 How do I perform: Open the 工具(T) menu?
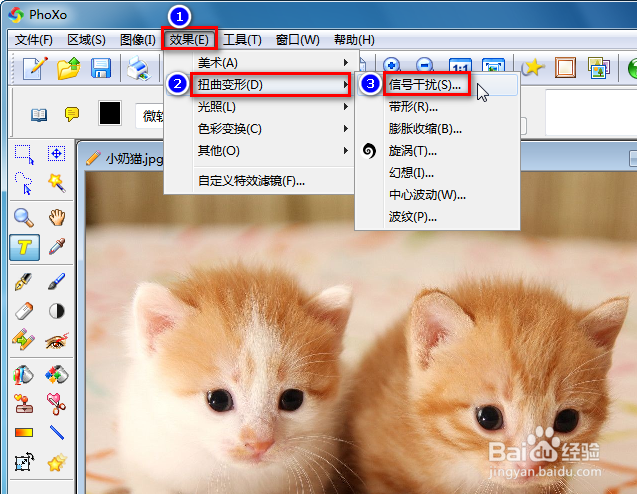(243, 40)
